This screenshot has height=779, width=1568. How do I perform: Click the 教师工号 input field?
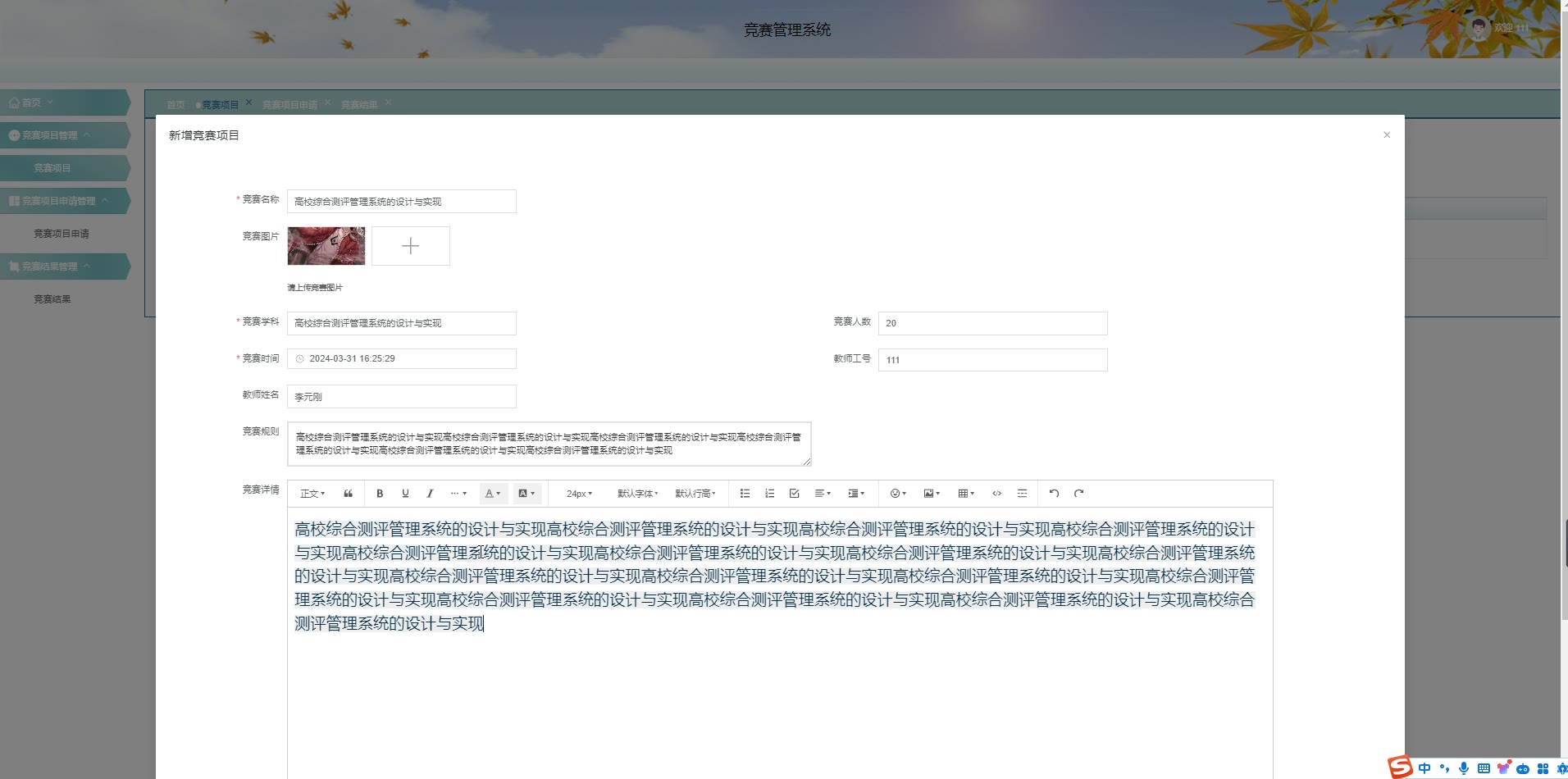click(992, 360)
